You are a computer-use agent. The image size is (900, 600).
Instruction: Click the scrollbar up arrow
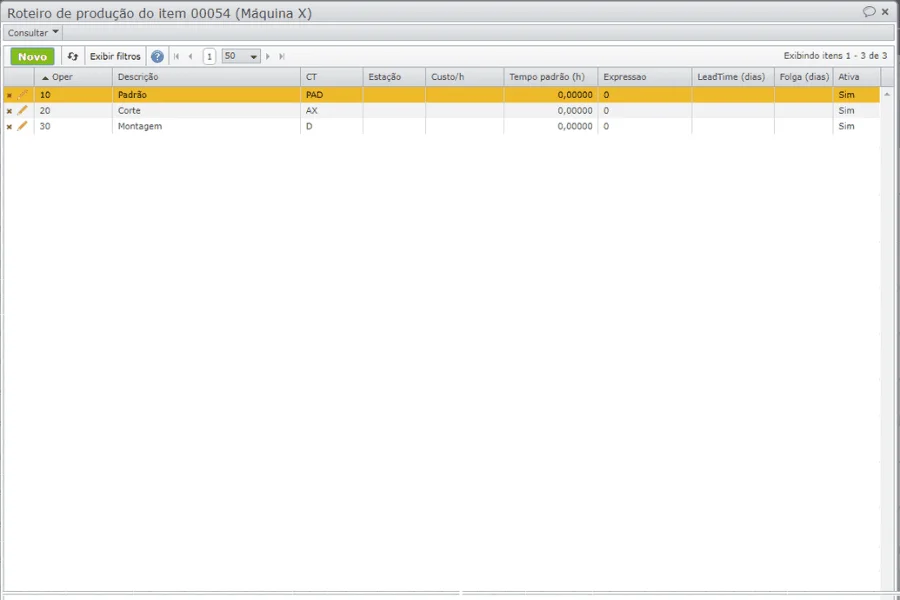click(x=887, y=94)
